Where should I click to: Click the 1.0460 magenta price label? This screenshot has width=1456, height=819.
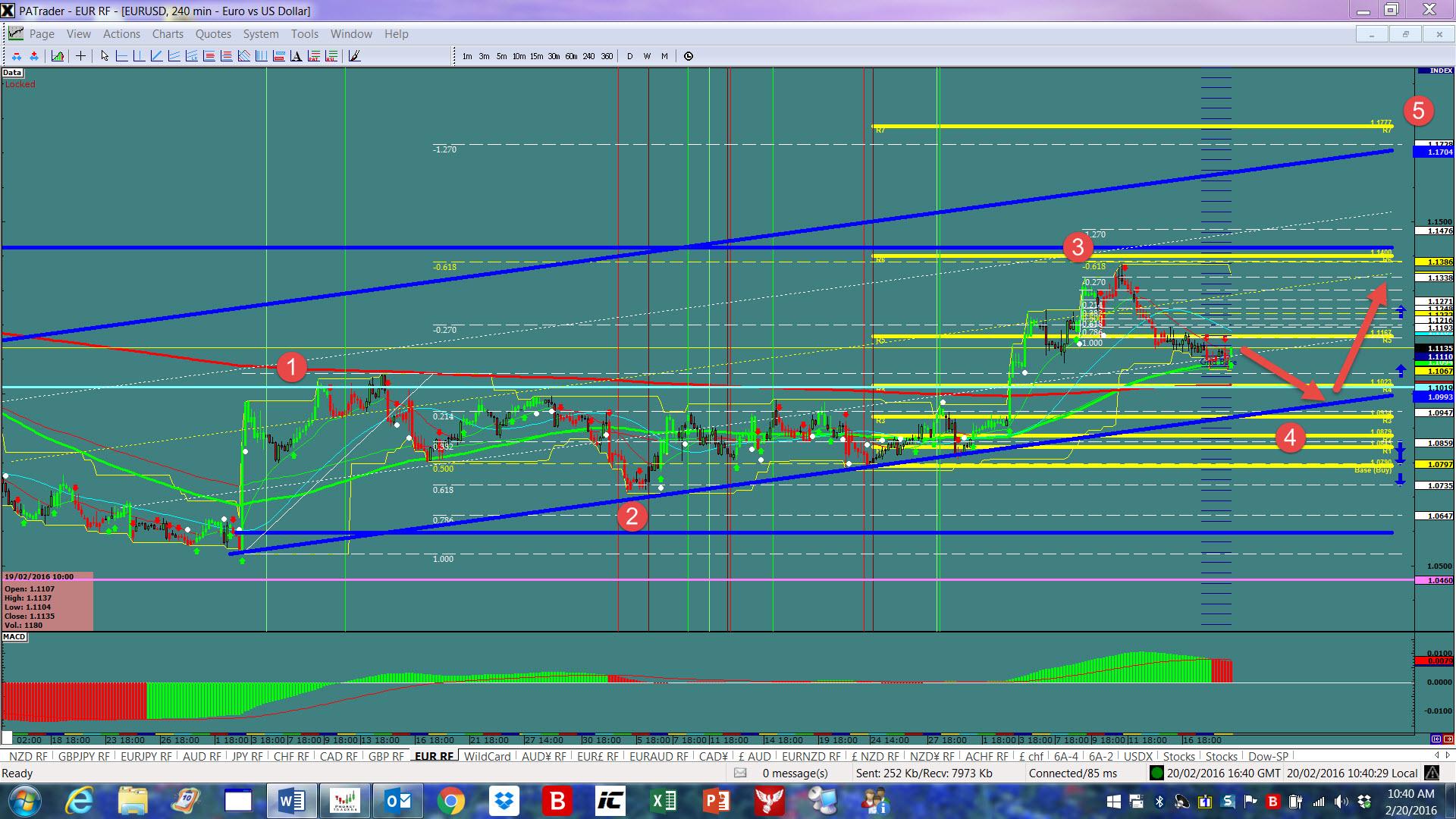[x=1435, y=580]
